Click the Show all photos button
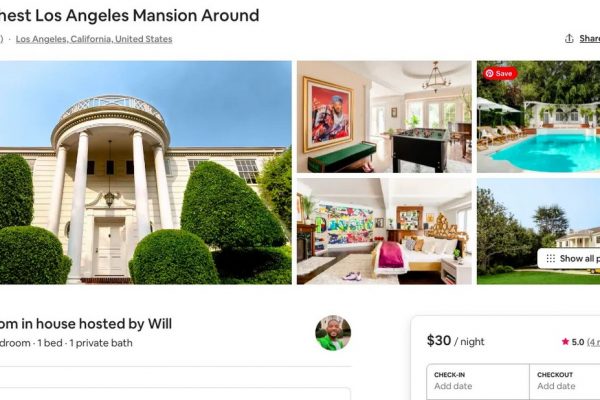600x400 pixels. (x=569, y=258)
